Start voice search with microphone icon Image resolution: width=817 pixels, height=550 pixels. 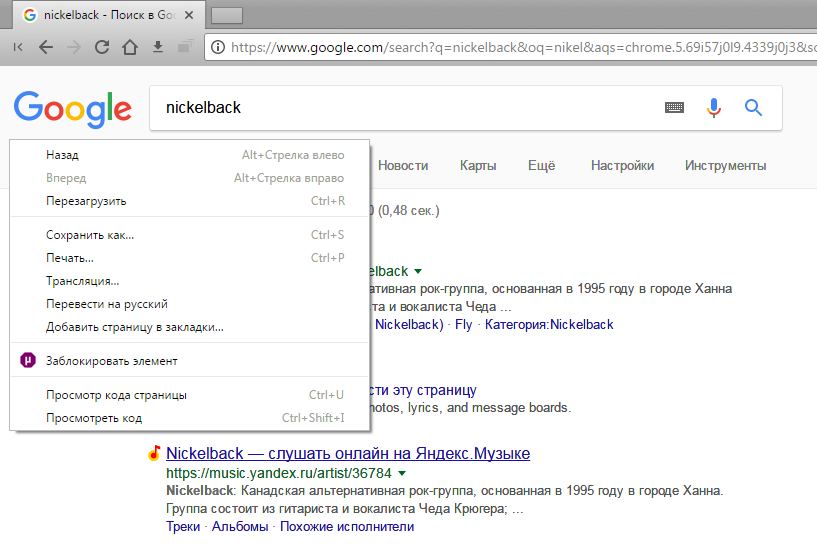(x=714, y=108)
